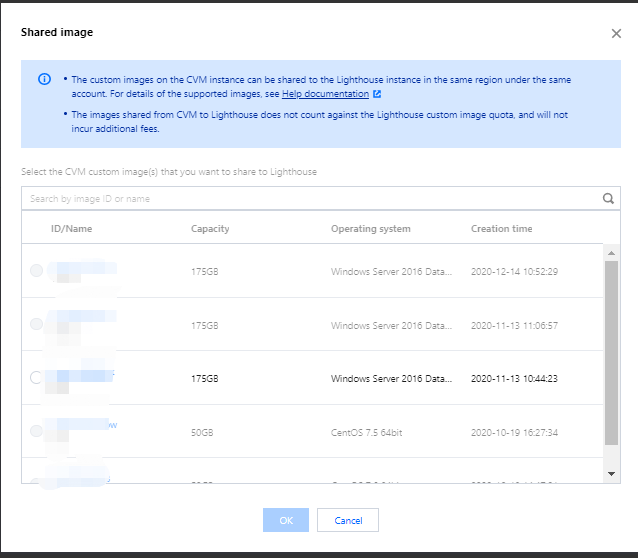Click the CentOS 7.5 64bit row text
The height and width of the screenshot is (558, 638).
[x=369, y=432]
